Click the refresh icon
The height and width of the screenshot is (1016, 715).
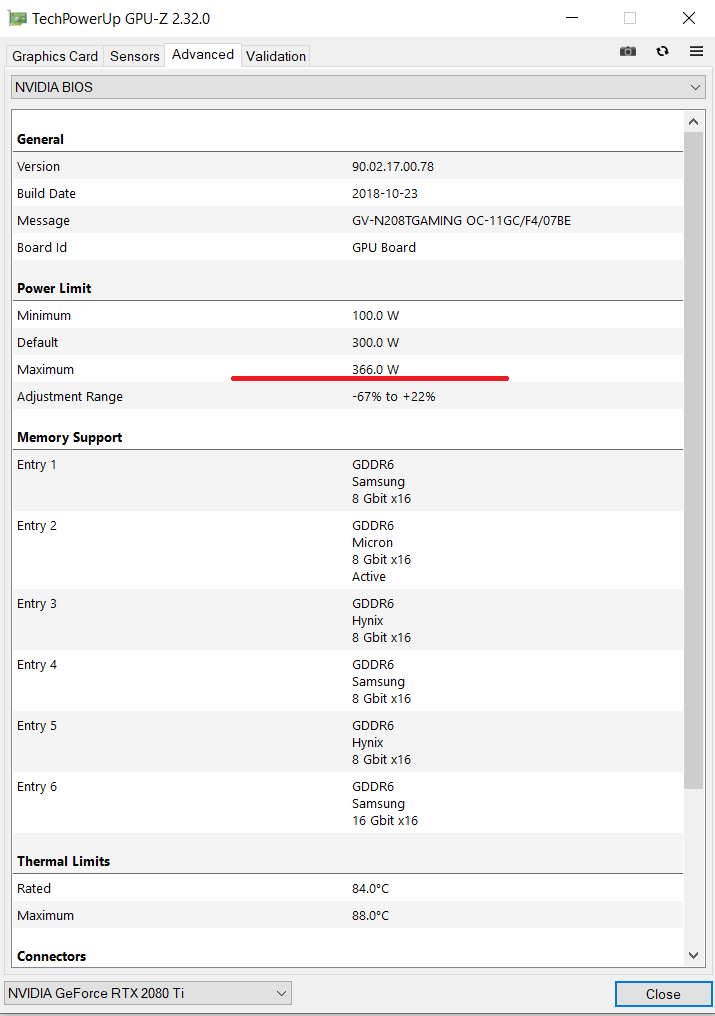click(662, 51)
